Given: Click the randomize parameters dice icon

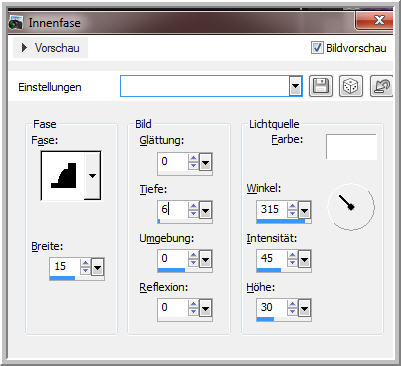Looking at the screenshot, I should tap(351, 86).
